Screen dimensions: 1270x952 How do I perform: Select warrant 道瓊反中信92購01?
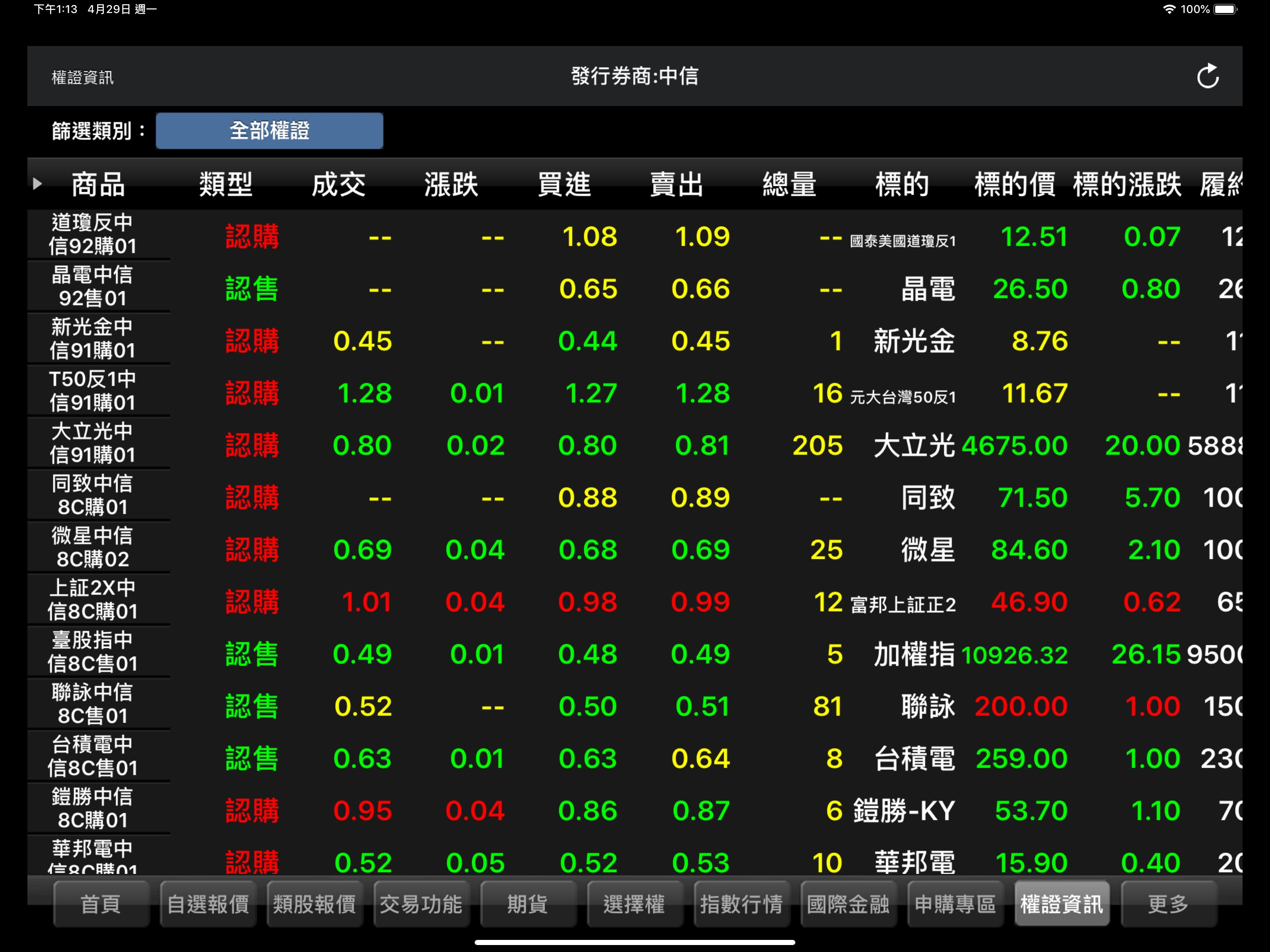pos(93,234)
